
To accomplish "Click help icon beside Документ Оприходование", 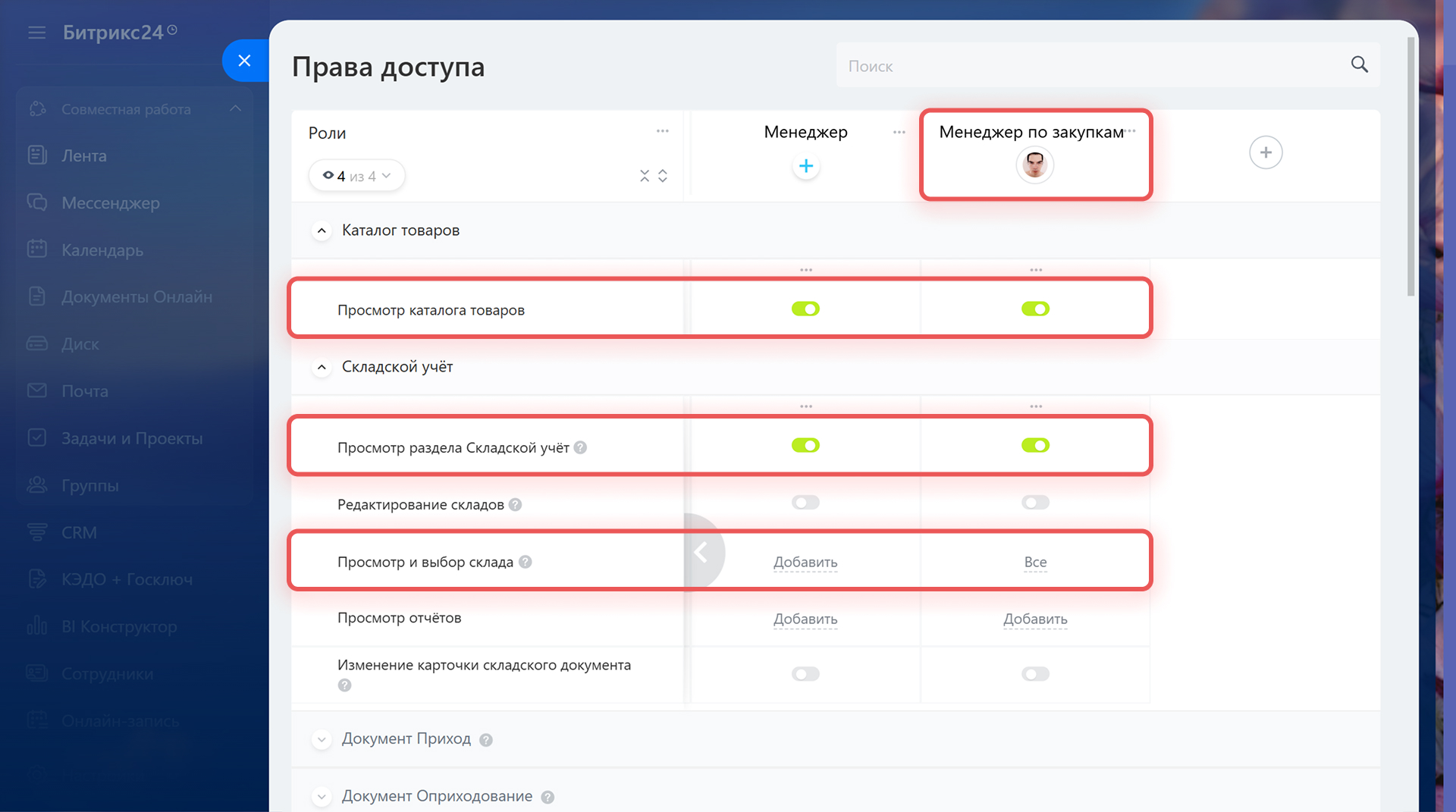I will (x=548, y=798).
